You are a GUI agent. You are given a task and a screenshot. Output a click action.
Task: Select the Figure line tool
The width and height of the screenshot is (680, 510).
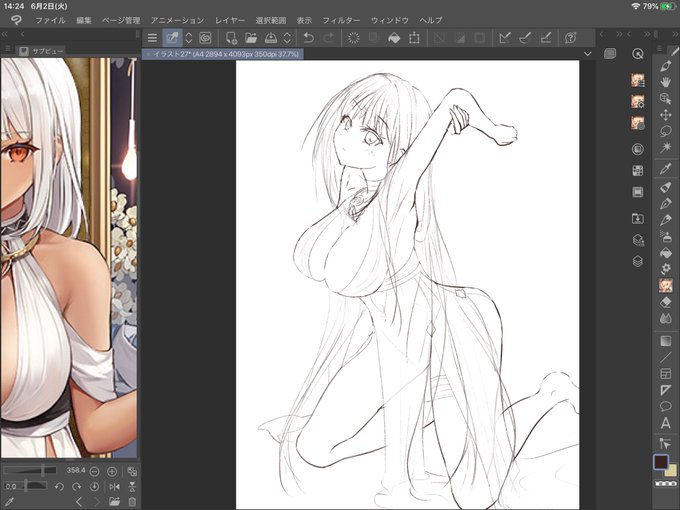[666, 357]
